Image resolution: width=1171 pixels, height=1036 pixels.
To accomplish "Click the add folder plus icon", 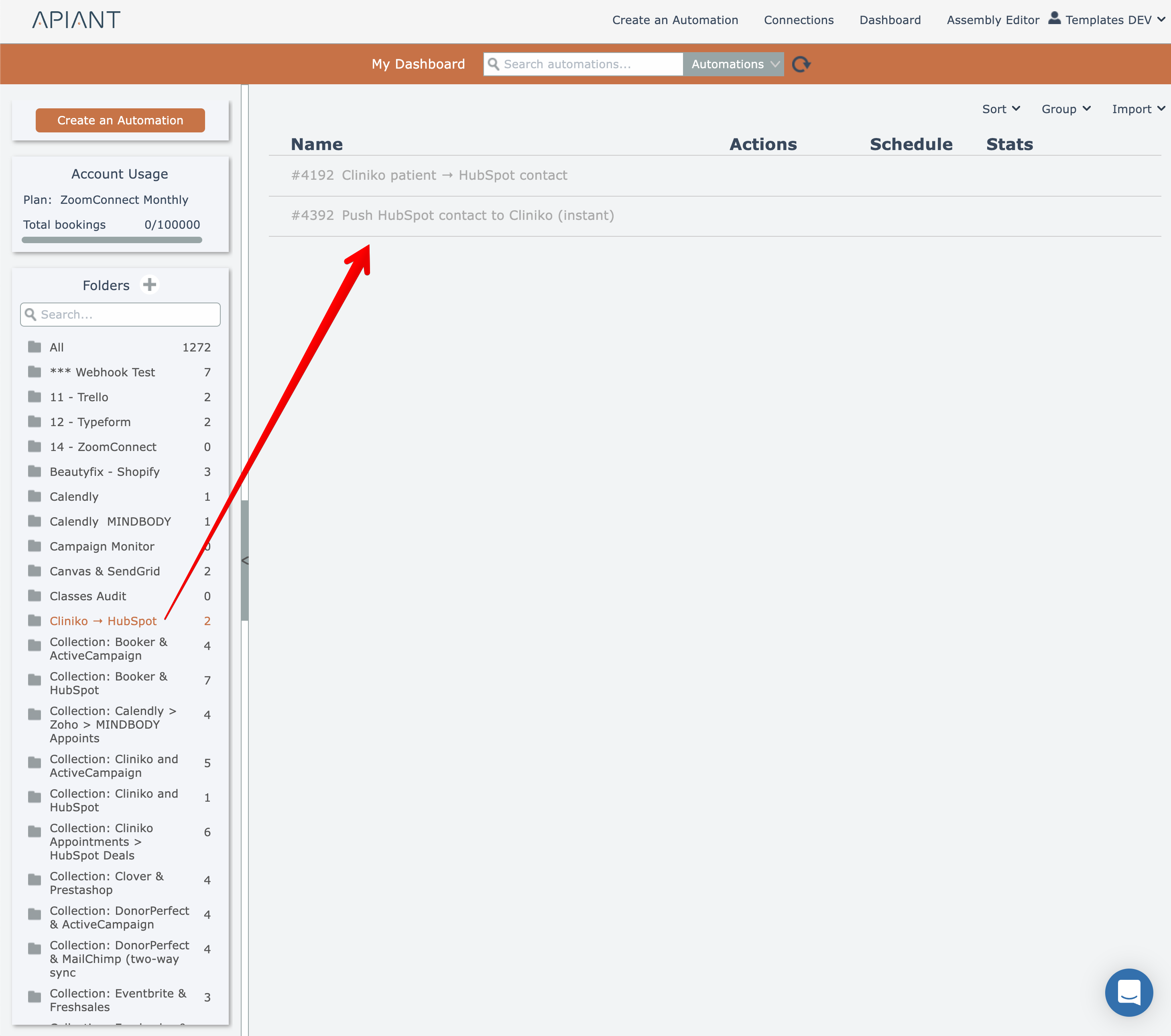I will pyautogui.click(x=150, y=284).
